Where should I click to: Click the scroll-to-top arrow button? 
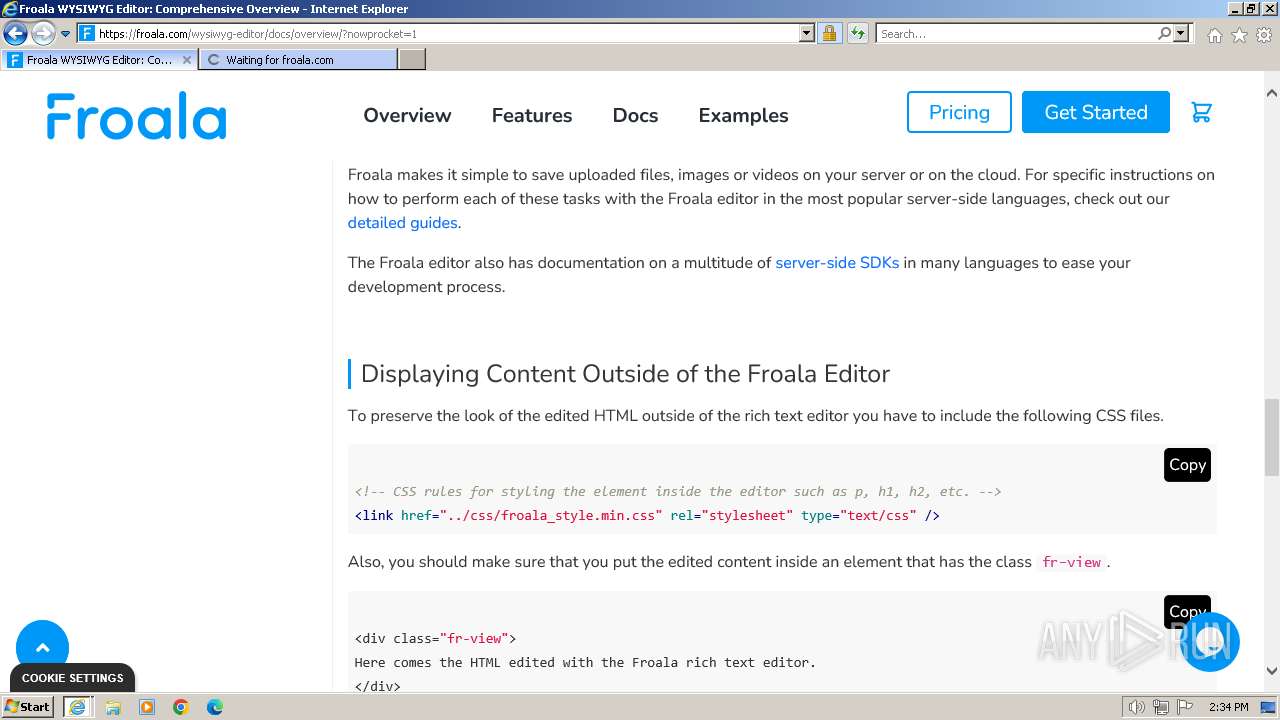(x=42, y=648)
